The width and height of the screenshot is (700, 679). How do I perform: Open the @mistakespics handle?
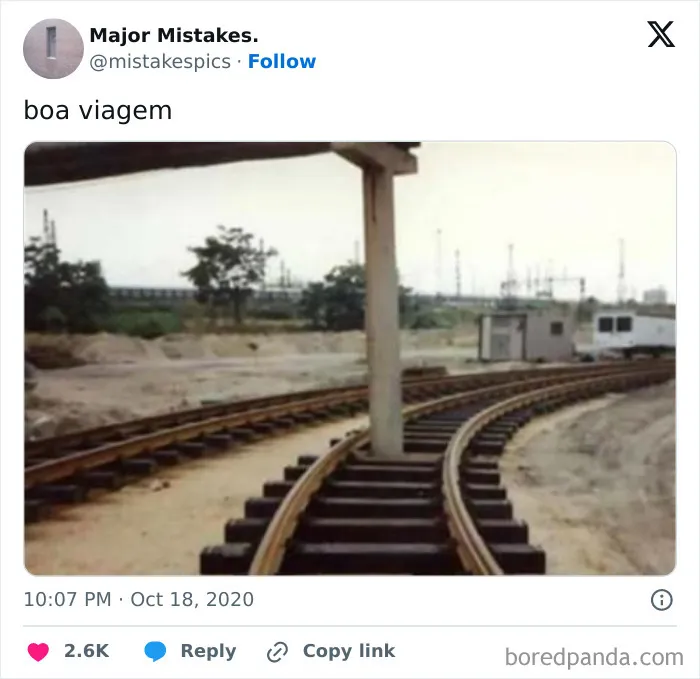click(160, 62)
